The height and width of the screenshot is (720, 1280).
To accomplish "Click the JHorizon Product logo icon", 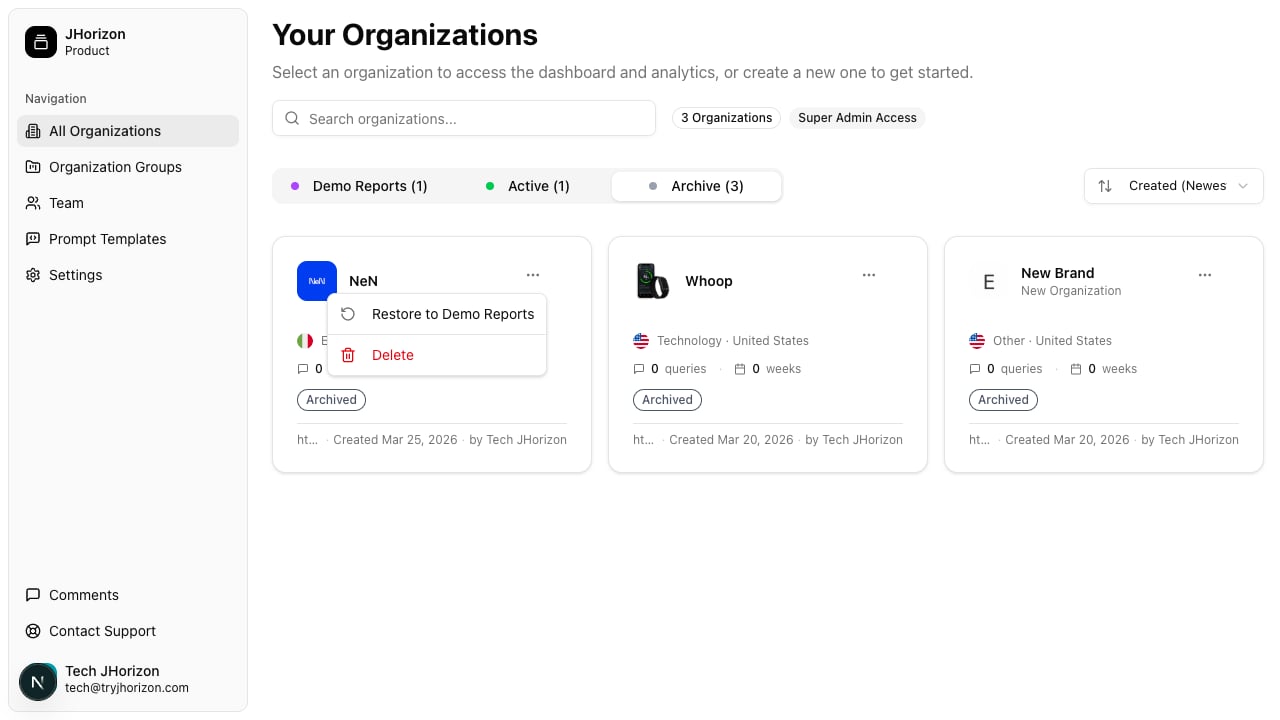I will pos(41,42).
